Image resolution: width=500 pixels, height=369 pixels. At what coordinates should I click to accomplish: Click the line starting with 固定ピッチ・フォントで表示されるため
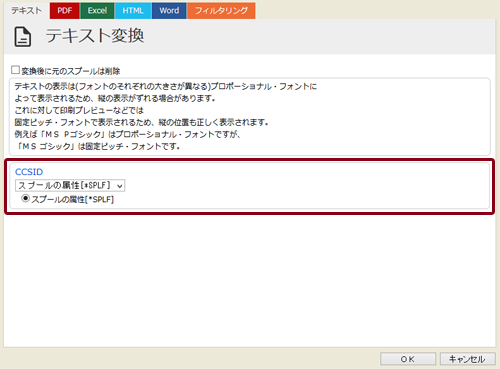142,122
